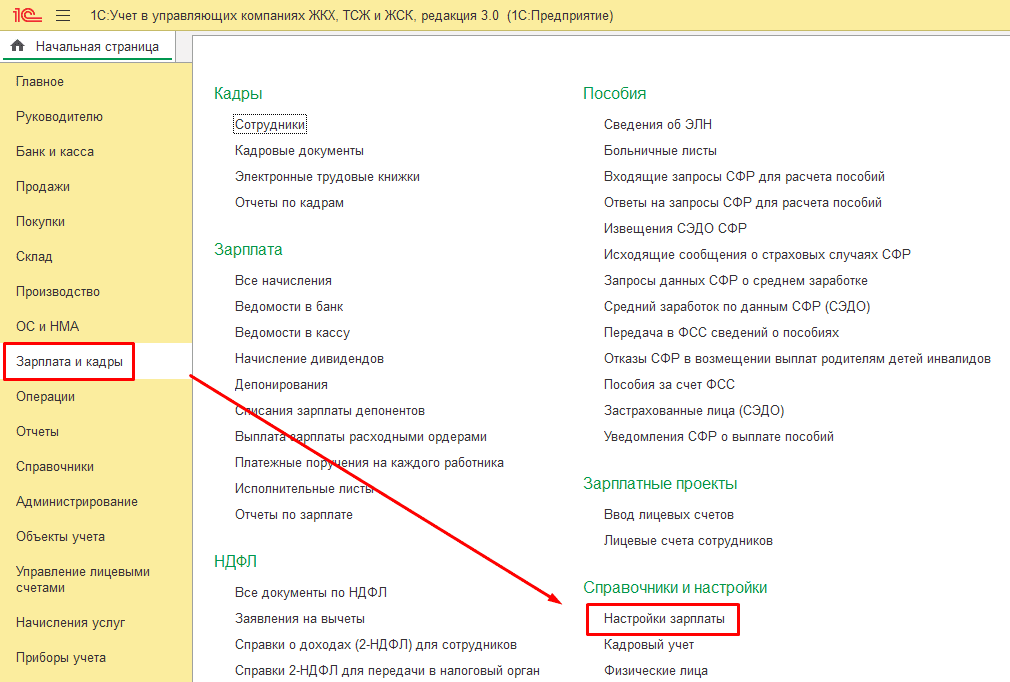Open the hamburger main menu
The height and width of the screenshot is (682, 1010).
click(63, 16)
